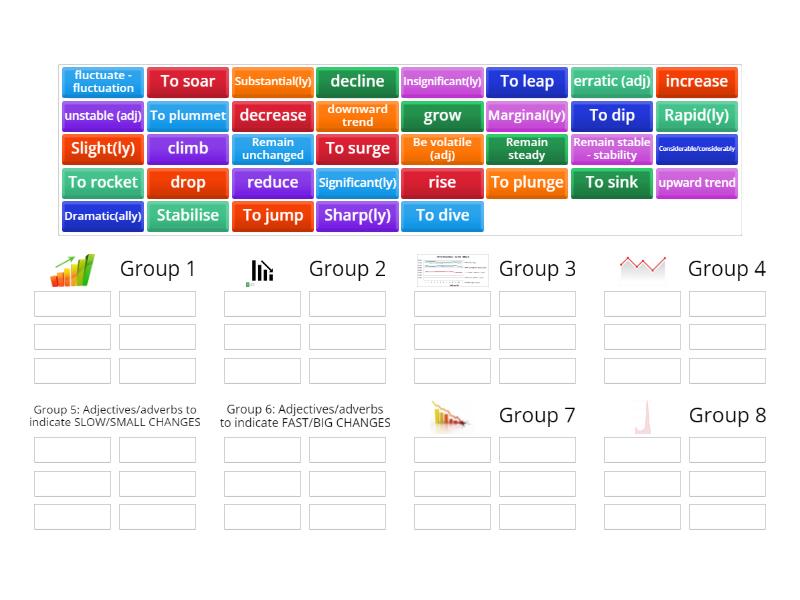800x600 pixels.
Task: Pick the 'decline' word tile
Action: [357, 82]
